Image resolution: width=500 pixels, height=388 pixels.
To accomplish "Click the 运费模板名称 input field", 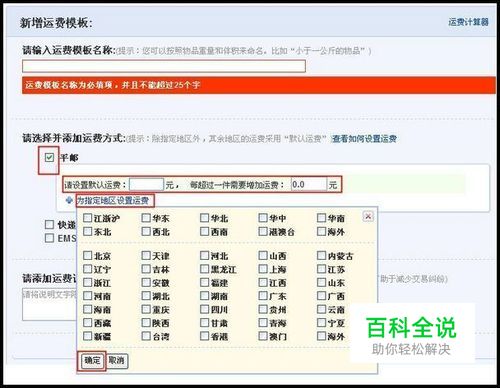I will coord(164,66).
